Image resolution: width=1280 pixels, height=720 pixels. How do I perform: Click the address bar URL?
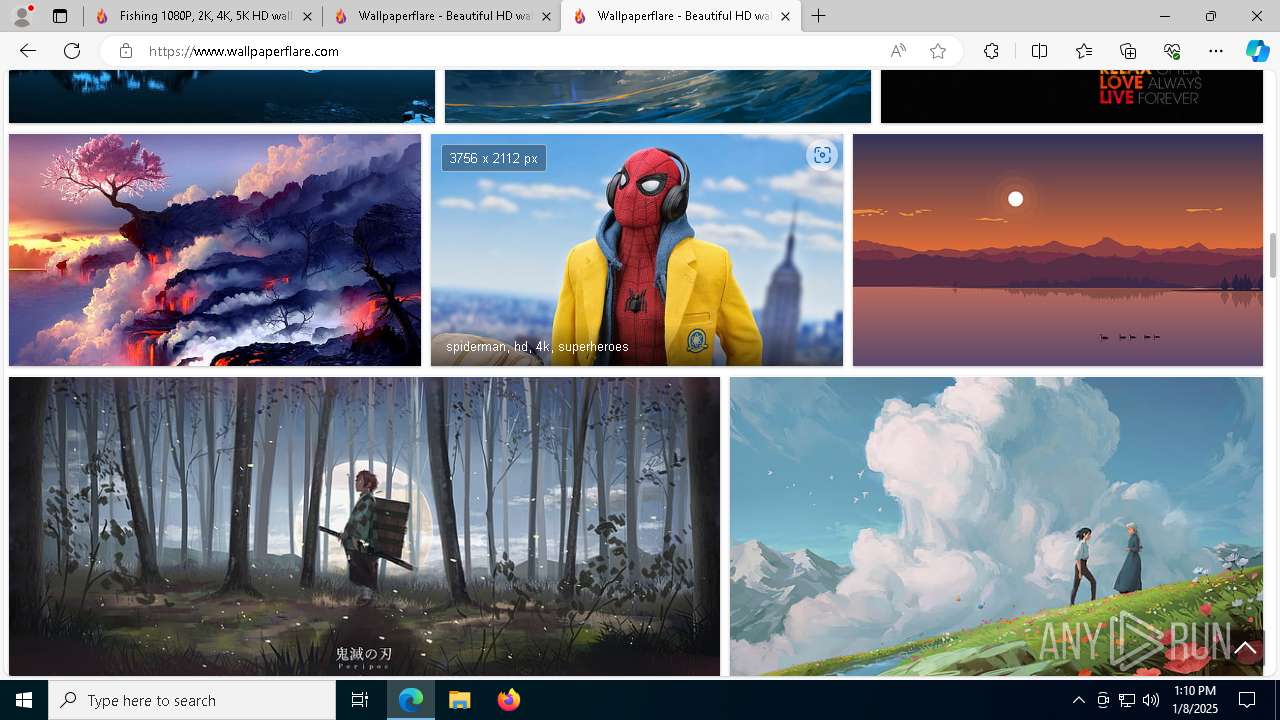pos(244,51)
